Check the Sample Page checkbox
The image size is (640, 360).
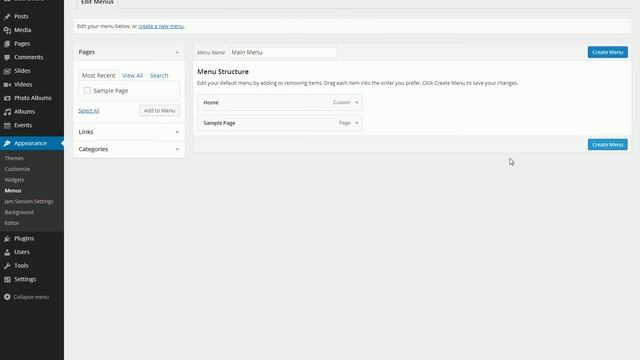tap(87, 91)
